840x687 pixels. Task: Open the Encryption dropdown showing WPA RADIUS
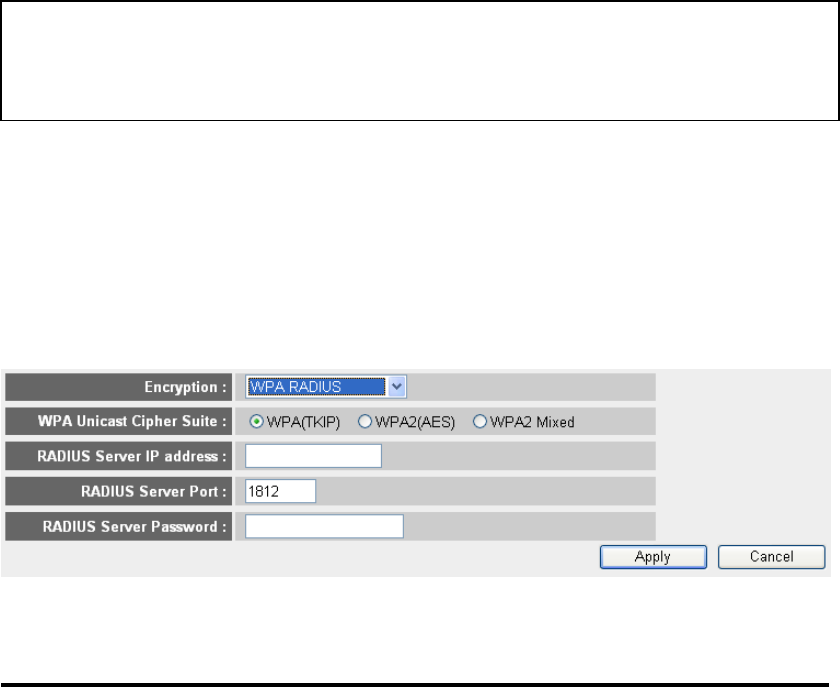tap(326, 387)
